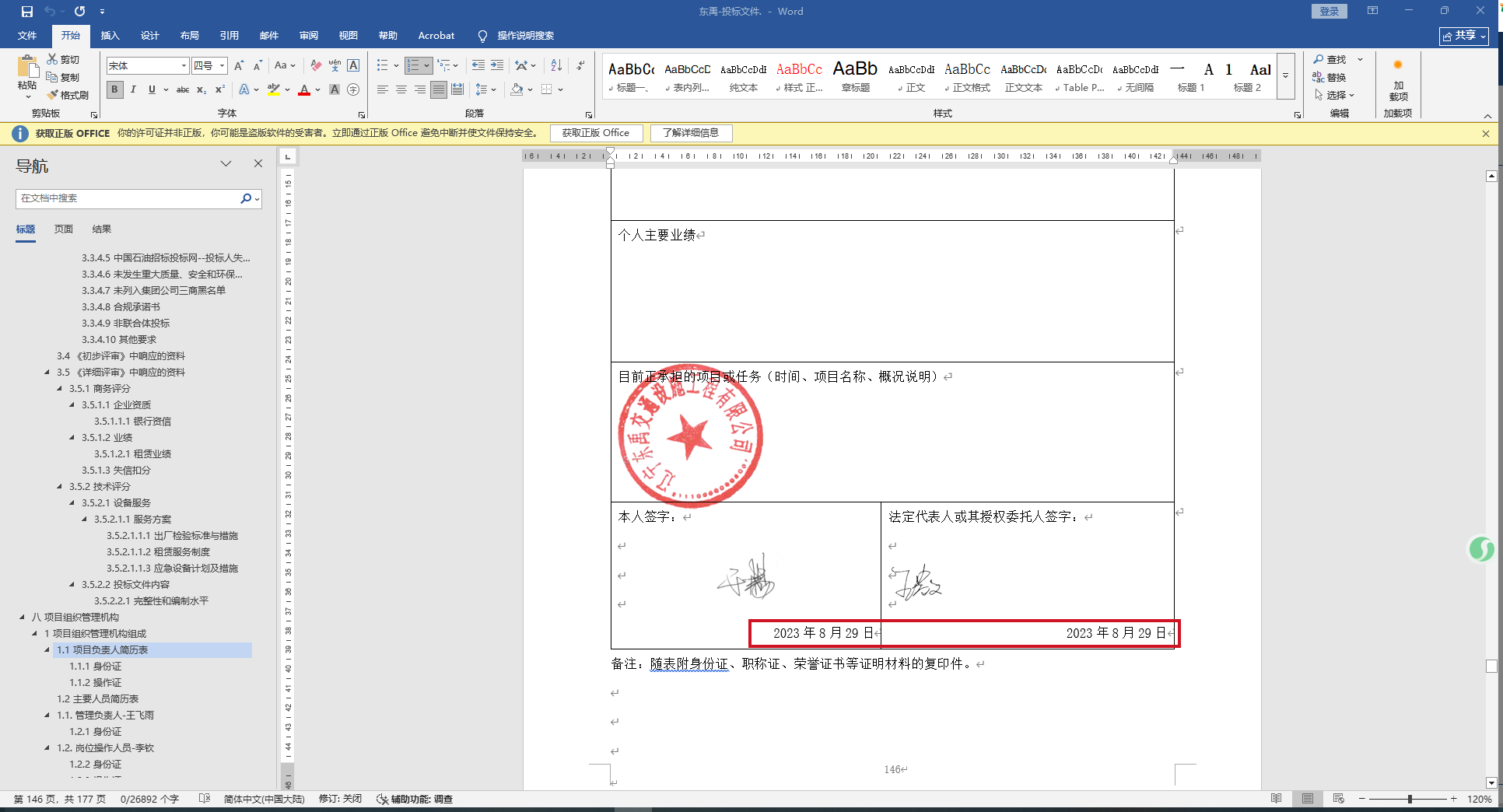Click the Character Border A icon
This screenshot has height=812, width=1503.
pos(353,66)
